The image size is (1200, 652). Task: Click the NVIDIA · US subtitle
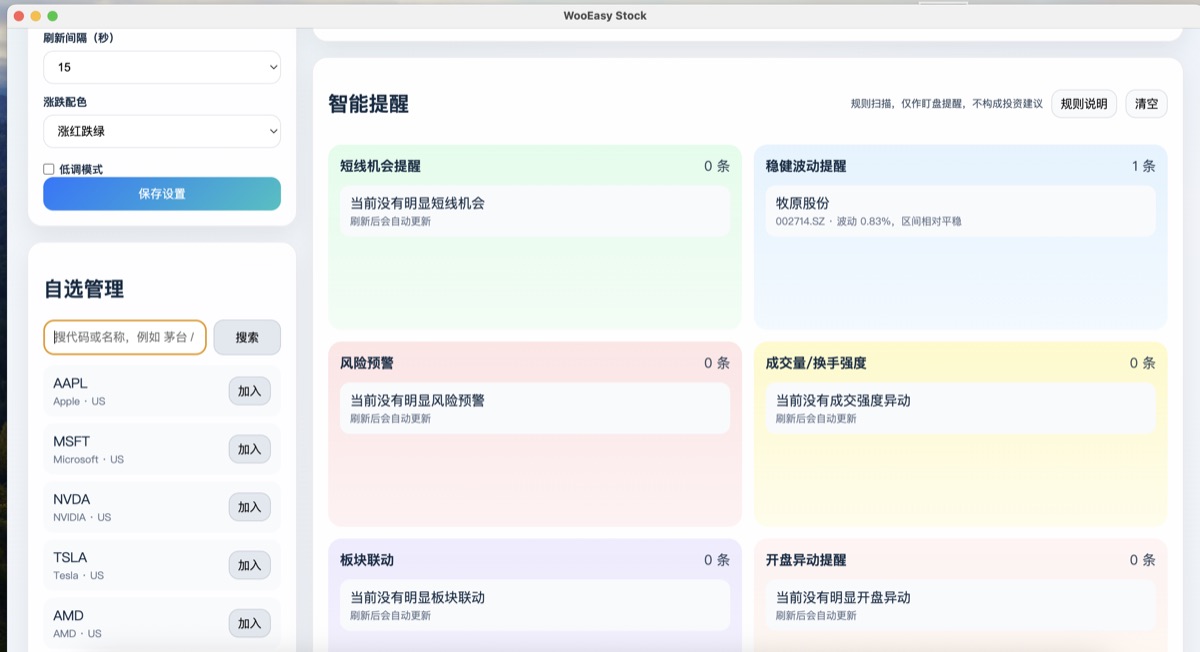click(x=82, y=518)
